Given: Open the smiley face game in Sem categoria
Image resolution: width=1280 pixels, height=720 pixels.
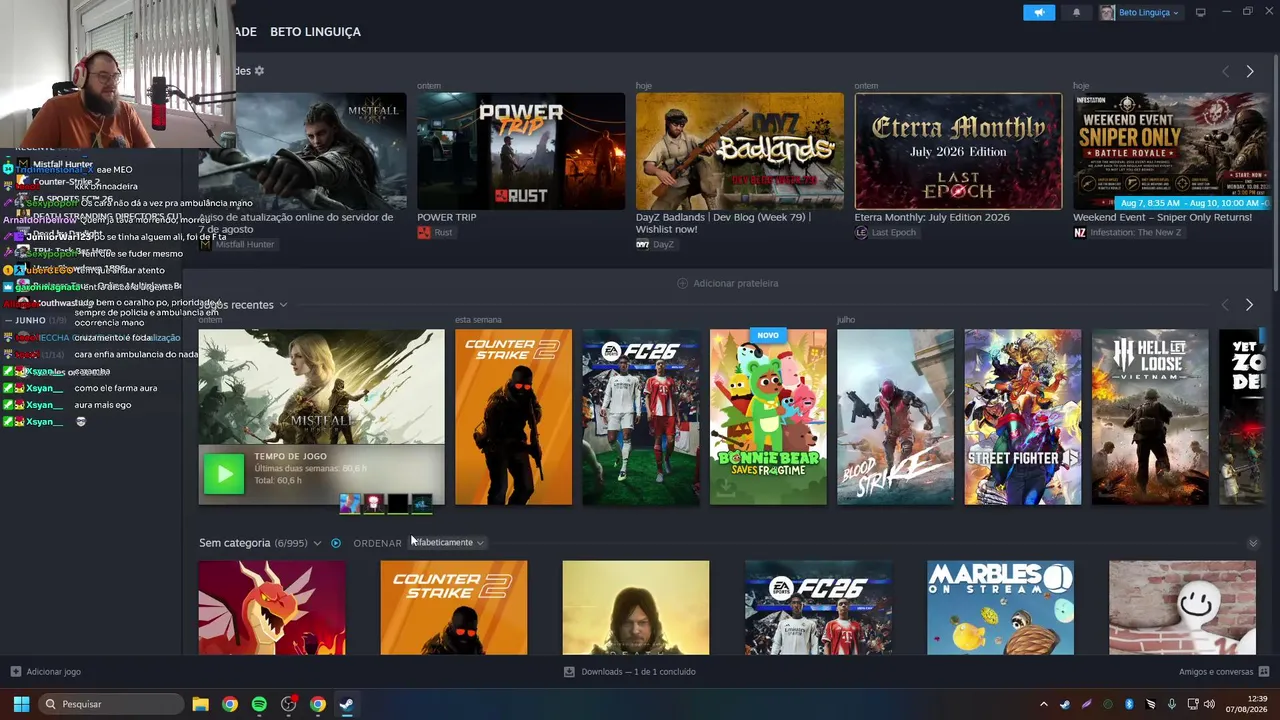Looking at the screenshot, I should [x=1182, y=608].
